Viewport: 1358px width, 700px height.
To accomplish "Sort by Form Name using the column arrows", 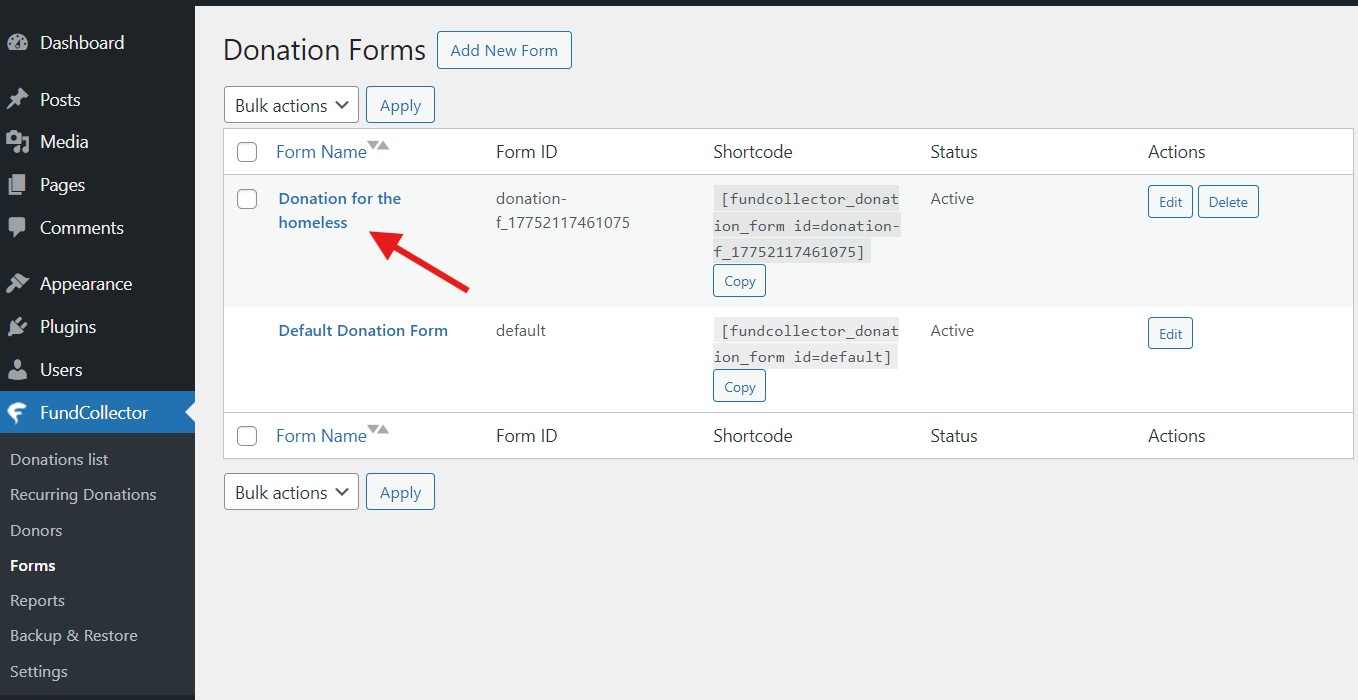I will click(x=379, y=146).
